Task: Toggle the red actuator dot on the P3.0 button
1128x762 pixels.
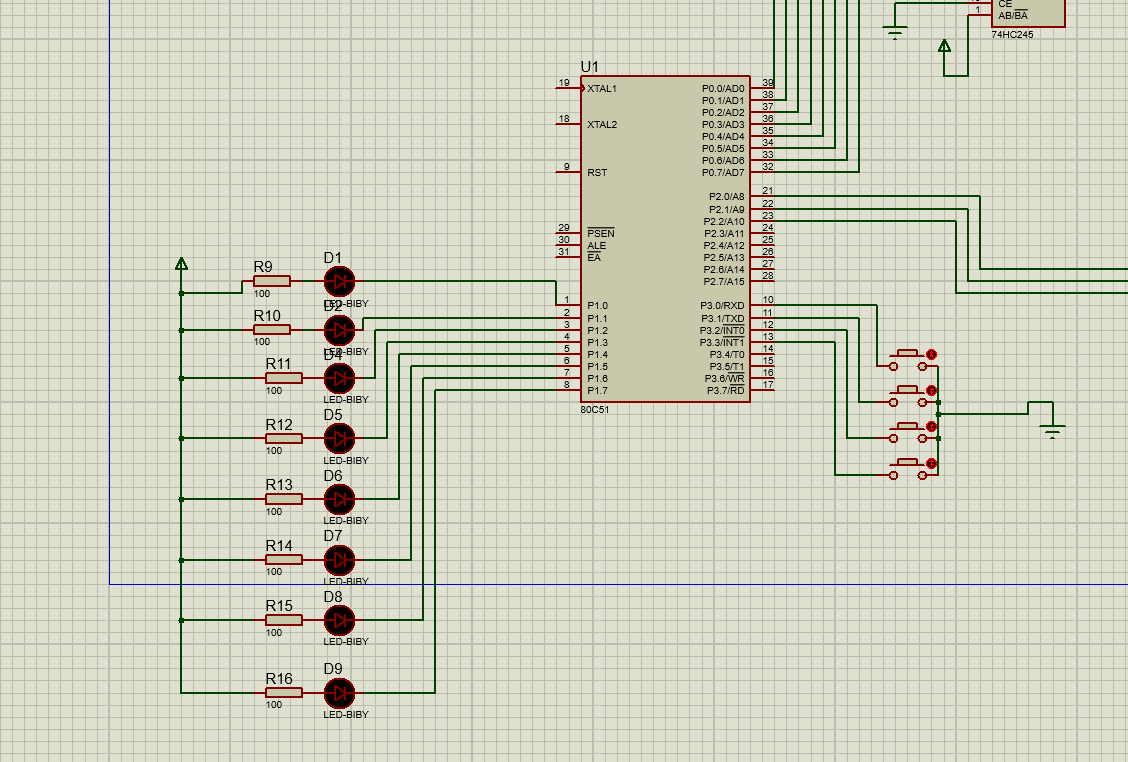Action: point(932,354)
